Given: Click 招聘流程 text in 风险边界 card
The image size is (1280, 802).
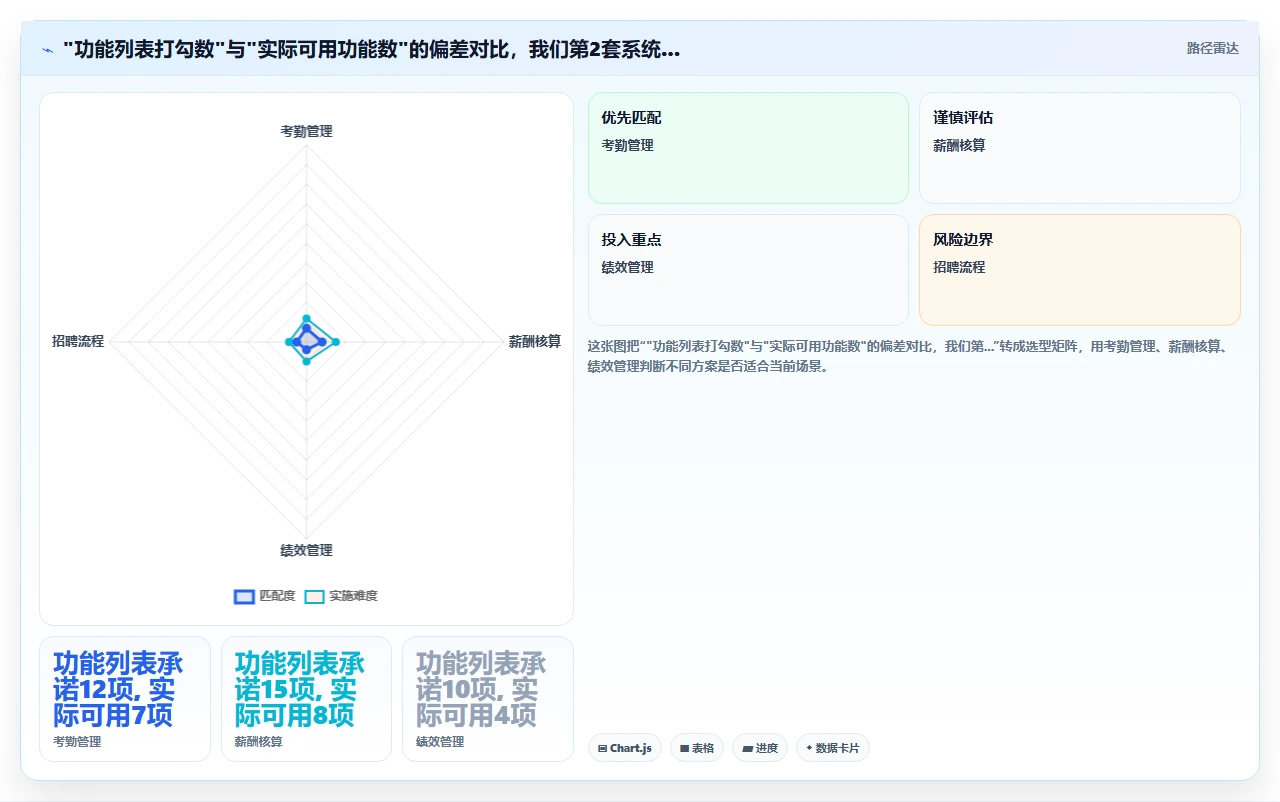Looking at the screenshot, I should (959, 267).
